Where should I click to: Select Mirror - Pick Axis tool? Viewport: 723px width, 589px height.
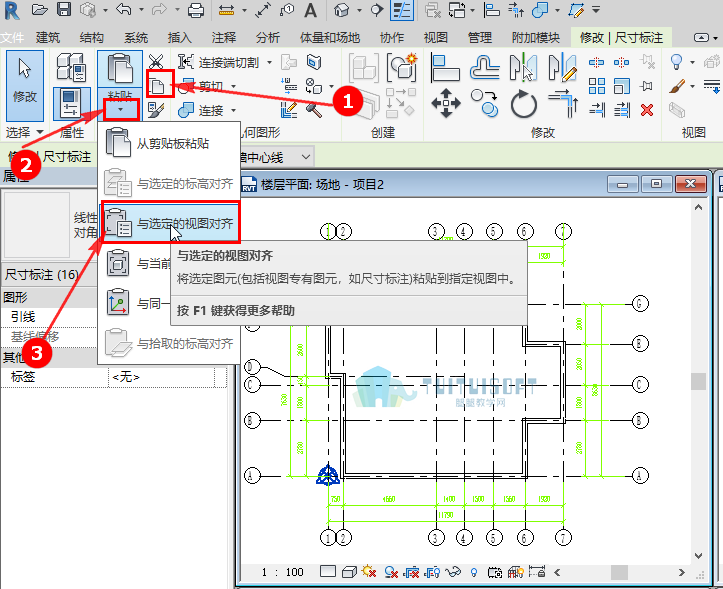click(x=524, y=67)
